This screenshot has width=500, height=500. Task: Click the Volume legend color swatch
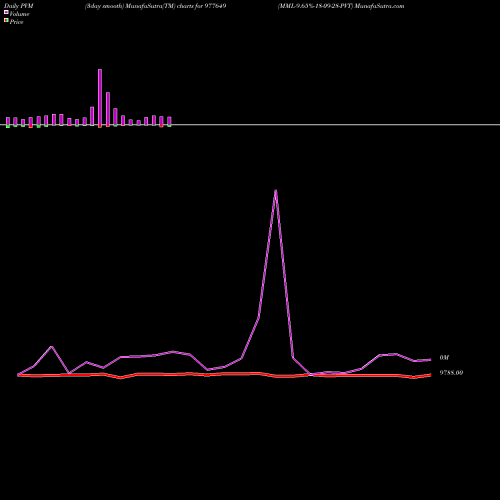(x=6, y=12)
